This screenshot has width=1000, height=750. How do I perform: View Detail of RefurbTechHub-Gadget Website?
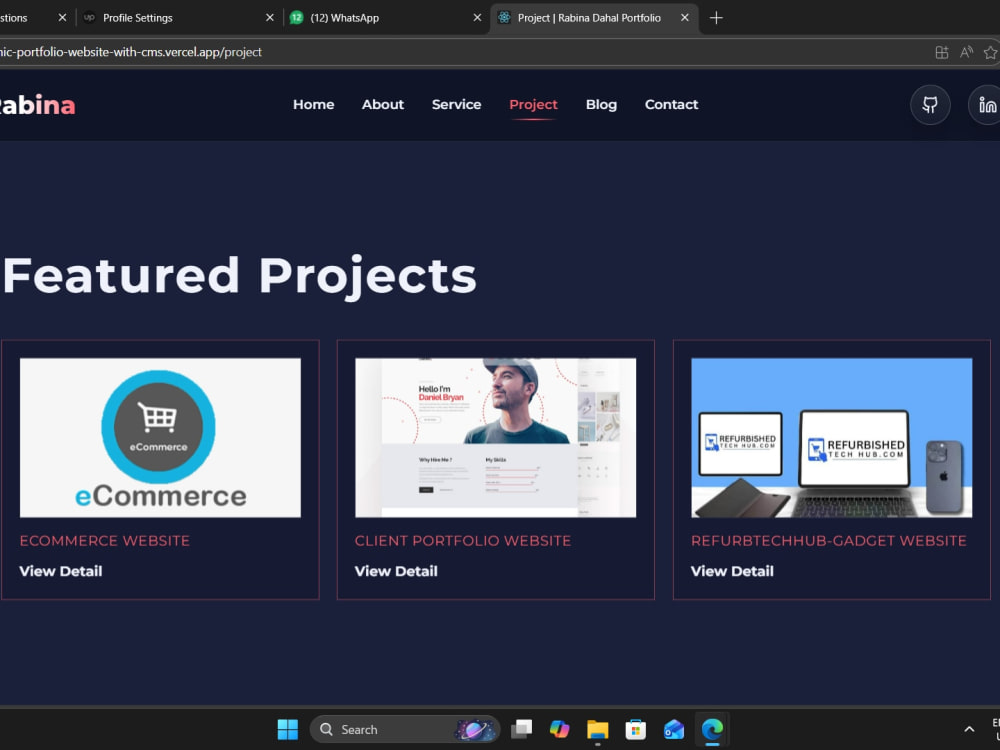732,571
